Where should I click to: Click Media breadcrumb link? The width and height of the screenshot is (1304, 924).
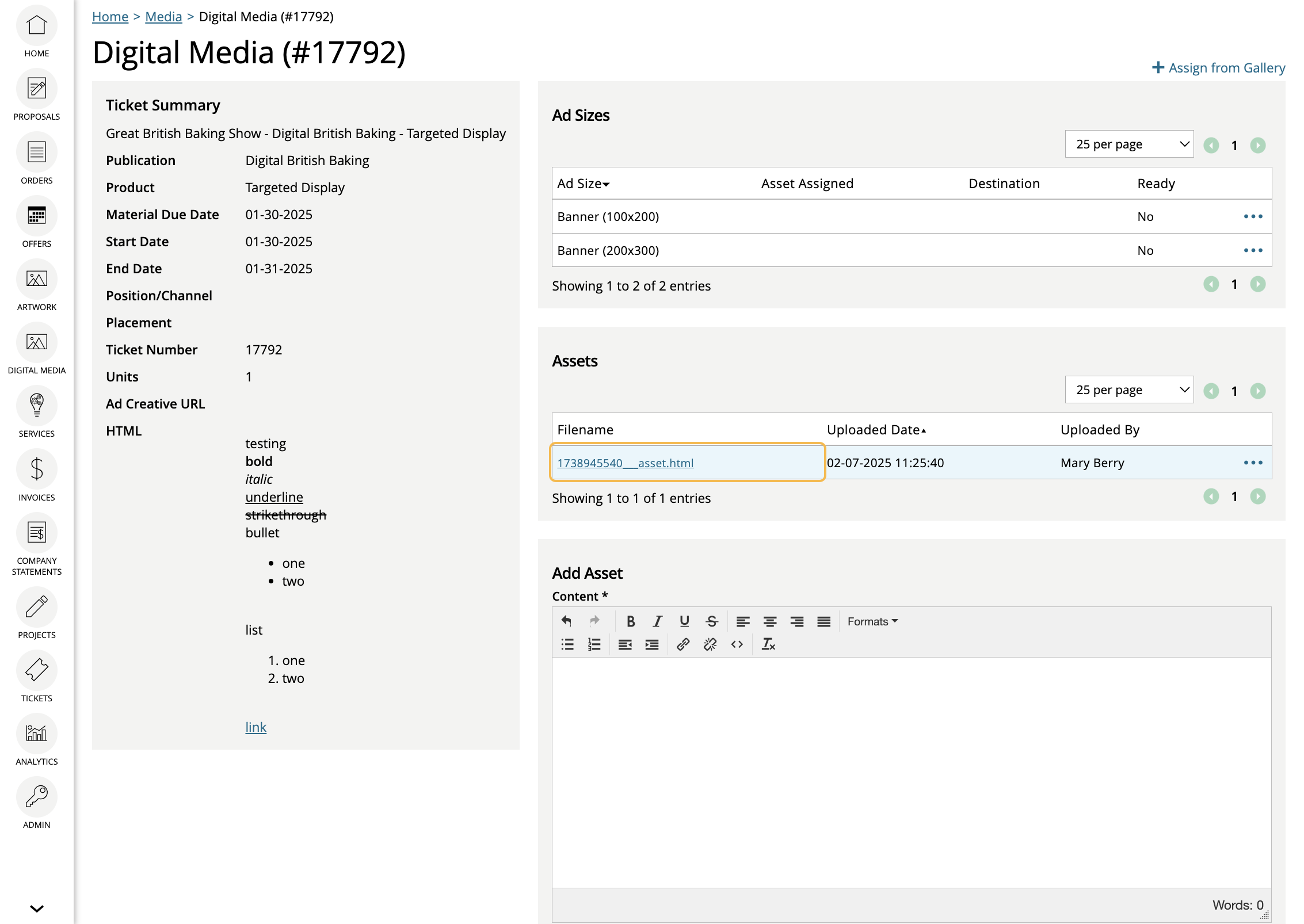click(163, 17)
